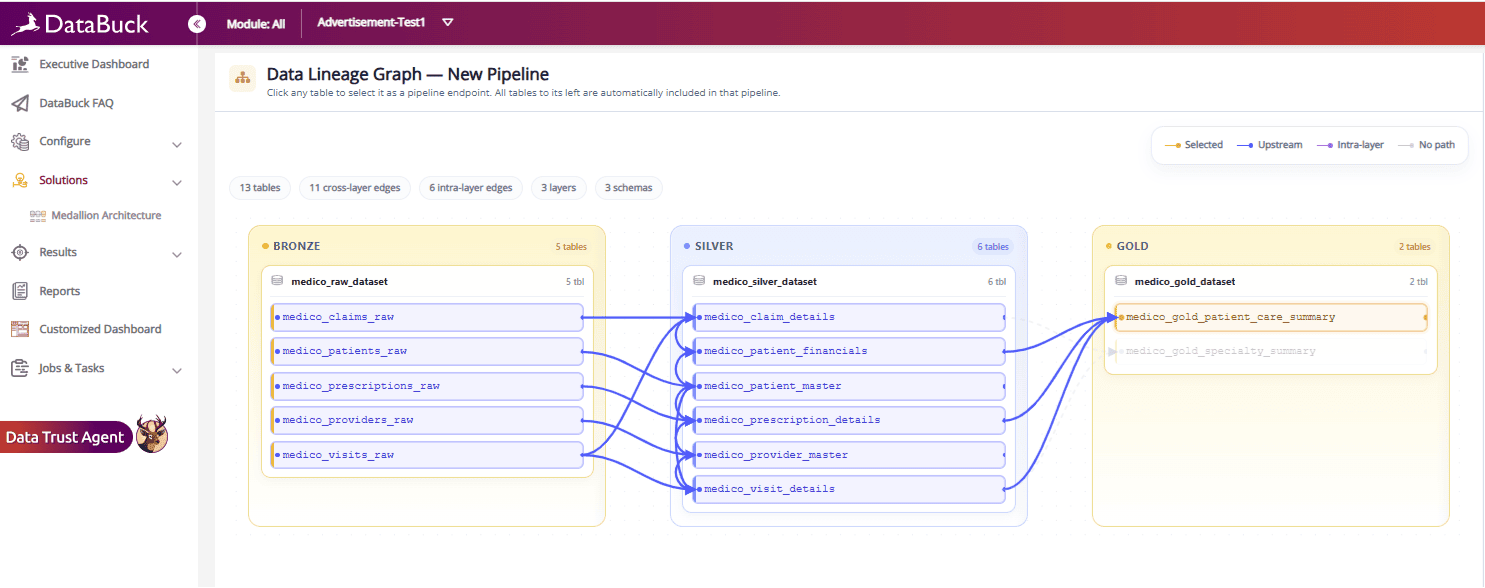Click the DataBuck FAQ paper plane icon
The width and height of the screenshot is (1485, 588).
20,103
